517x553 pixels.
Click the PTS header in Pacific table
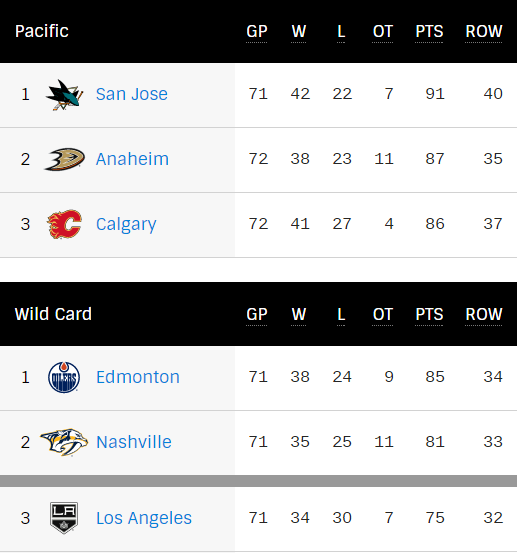429,32
